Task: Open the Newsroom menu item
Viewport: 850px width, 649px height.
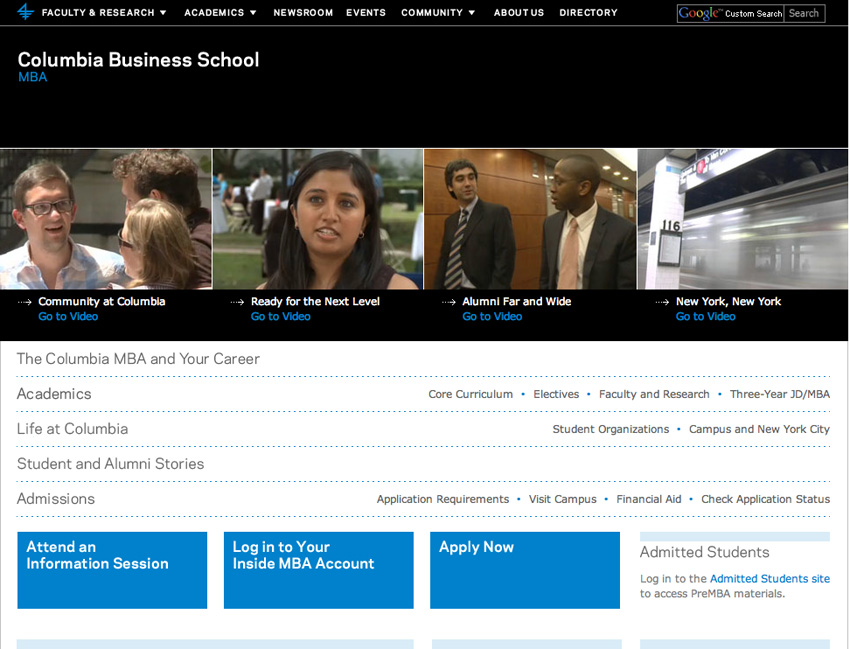Action: (x=303, y=13)
